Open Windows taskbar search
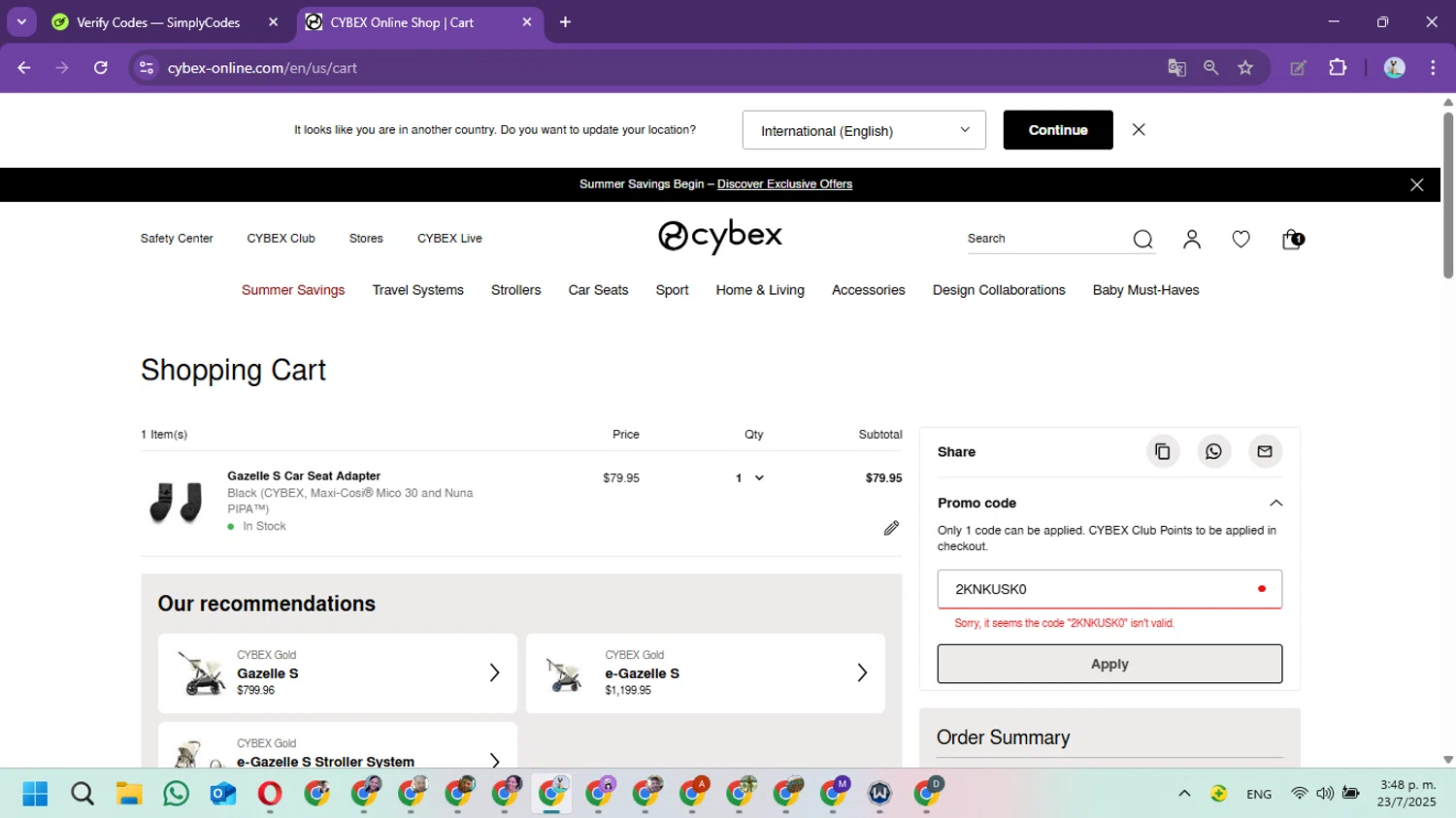 click(83, 794)
